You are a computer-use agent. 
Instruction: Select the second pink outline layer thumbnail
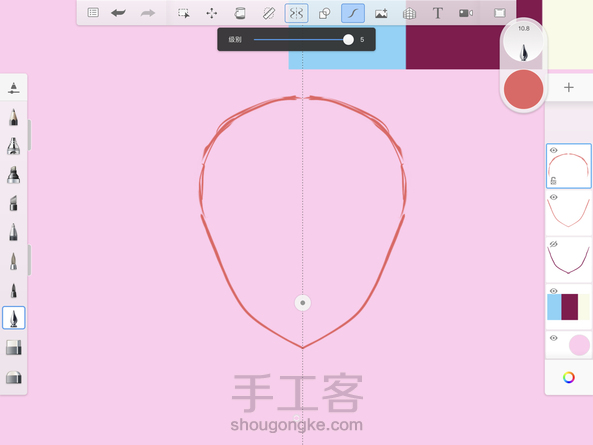tap(568, 212)
